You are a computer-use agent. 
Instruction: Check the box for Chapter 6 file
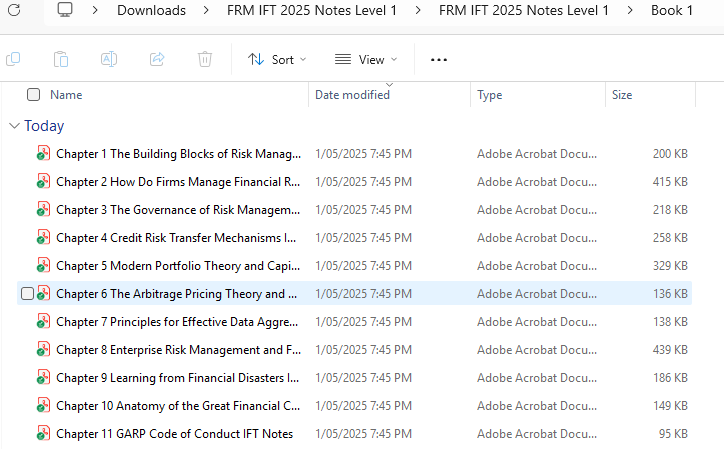(x=27, y=294)
